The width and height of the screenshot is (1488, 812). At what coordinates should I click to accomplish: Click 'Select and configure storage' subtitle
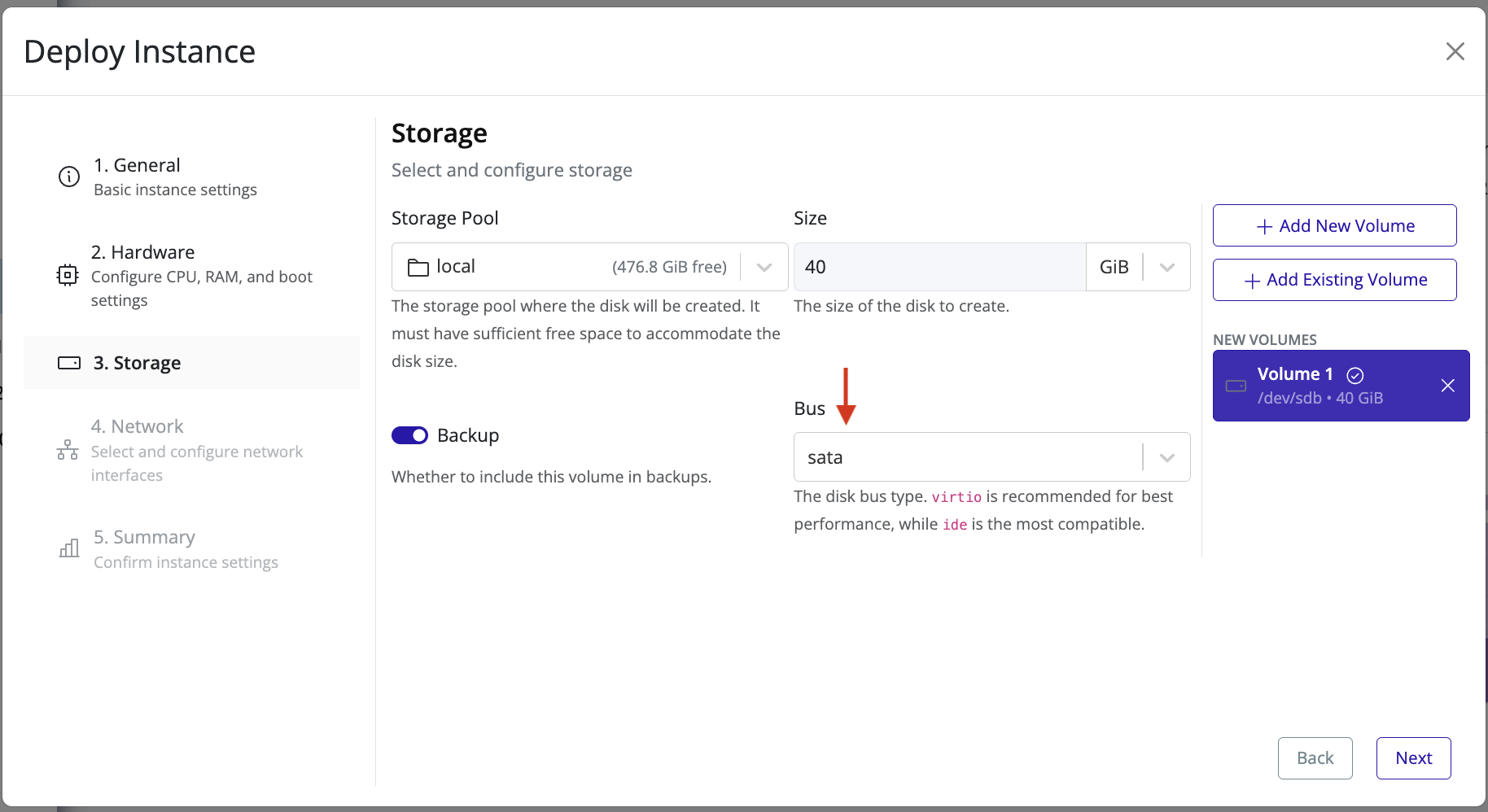[x=512, y=170]
